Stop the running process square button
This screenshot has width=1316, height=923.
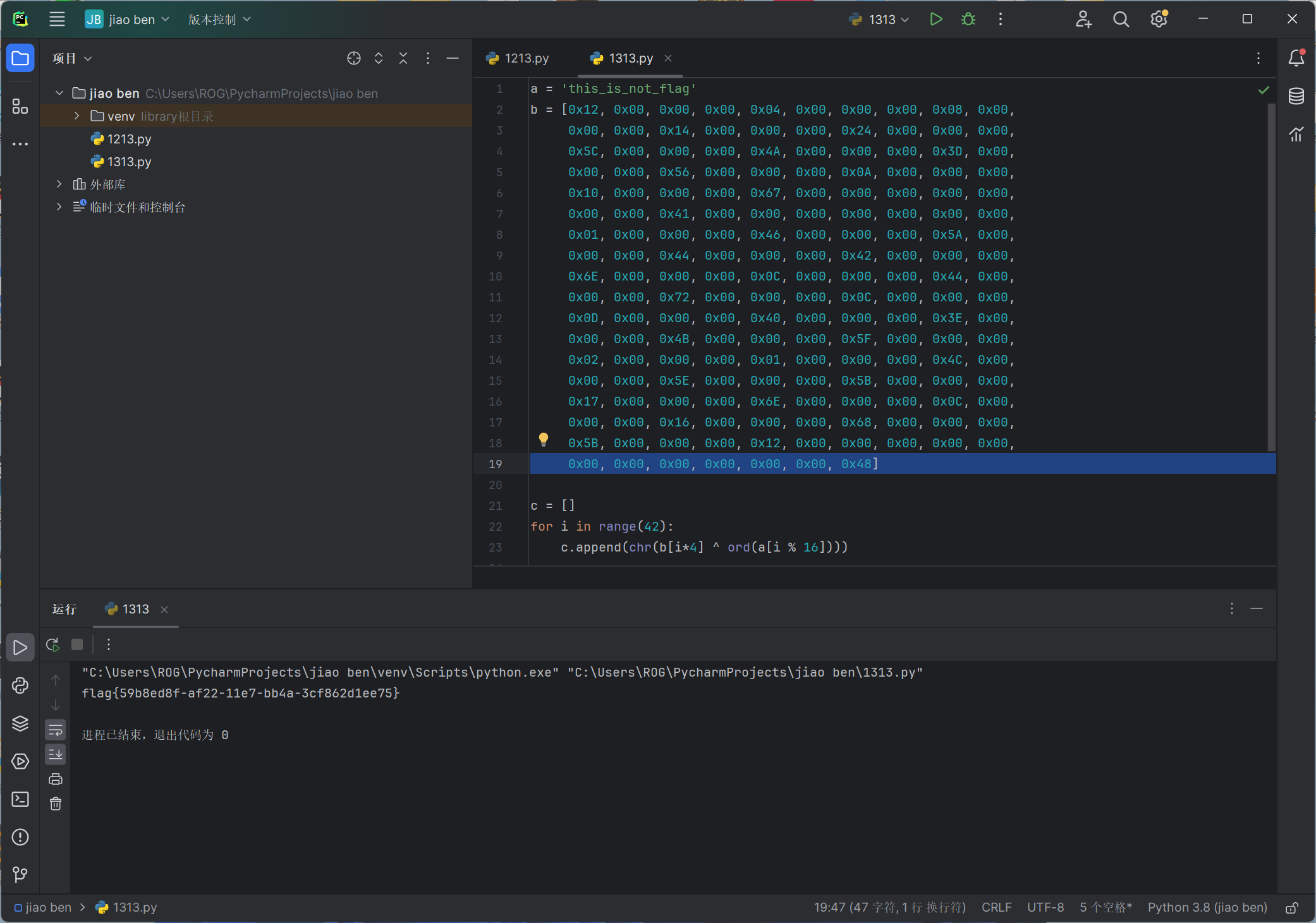pyautogui.click(x=77, y=644)
